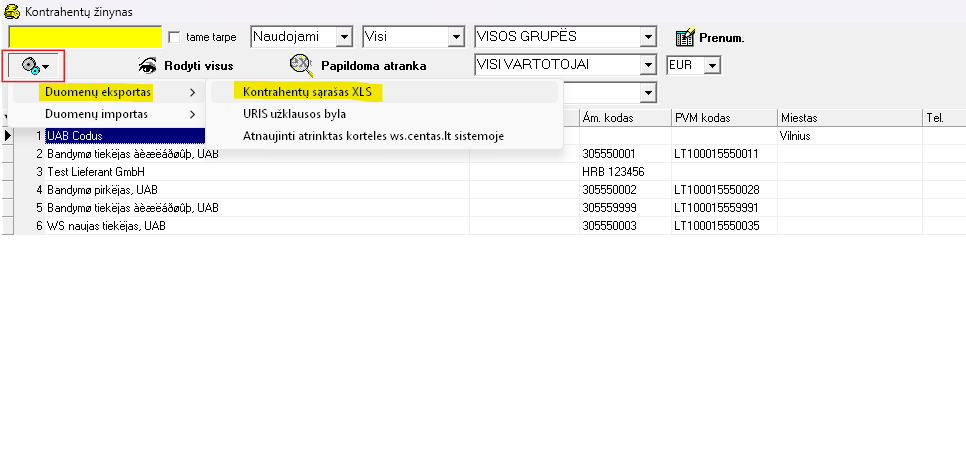Screen dimensions: 966x469
Task: Open the gear export/import tools dropdown
Action: click(x=34, y=66)
